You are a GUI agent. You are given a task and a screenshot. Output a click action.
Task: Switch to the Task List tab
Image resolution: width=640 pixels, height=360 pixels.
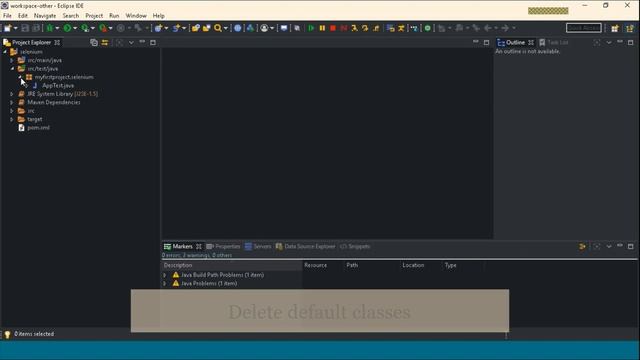553,42
